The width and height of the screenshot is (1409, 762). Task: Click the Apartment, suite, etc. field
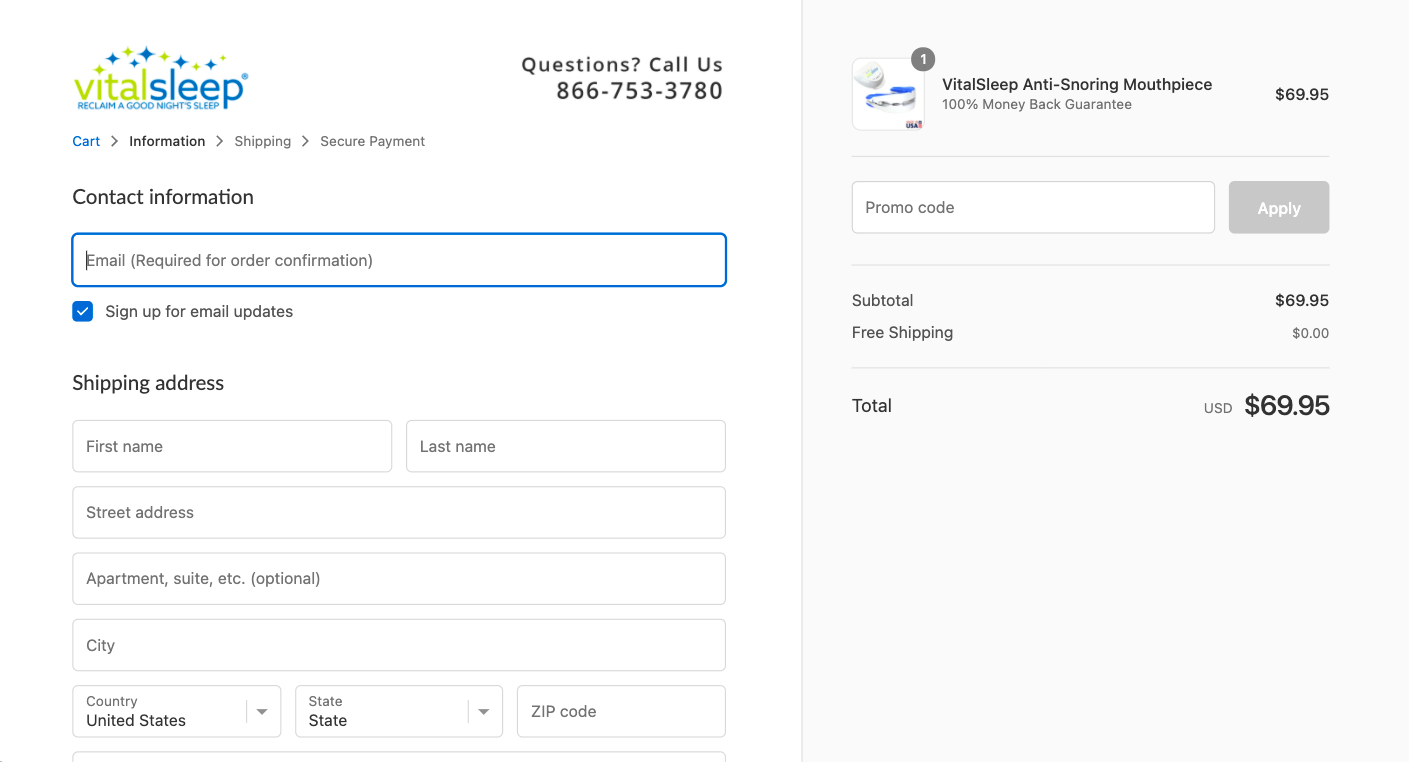[x=399, y=578]
